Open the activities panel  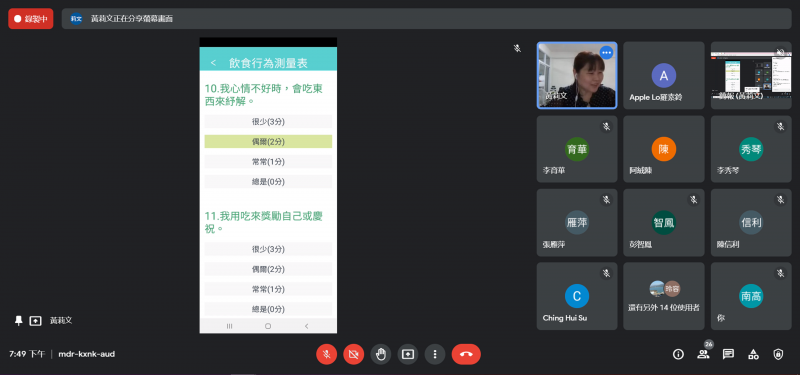[x=753, y=354]
